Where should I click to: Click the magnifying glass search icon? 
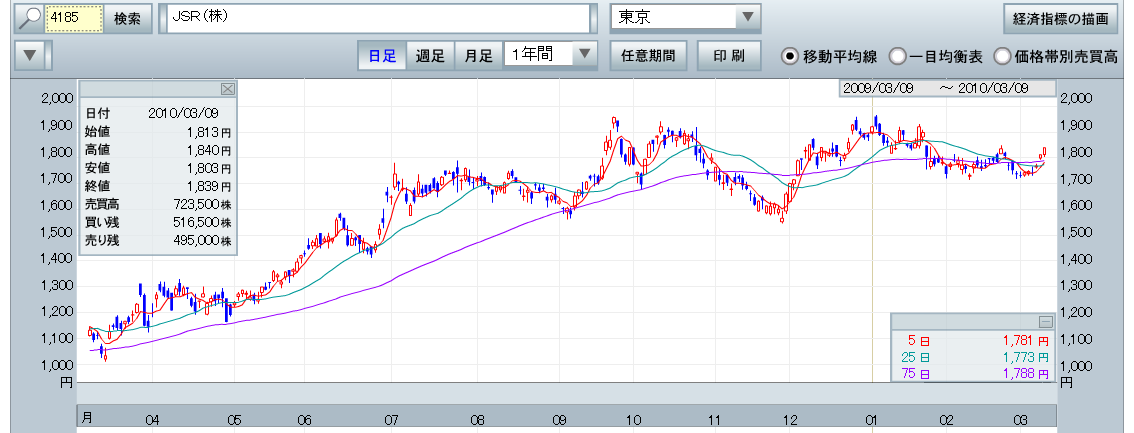(x=31, y=19)
